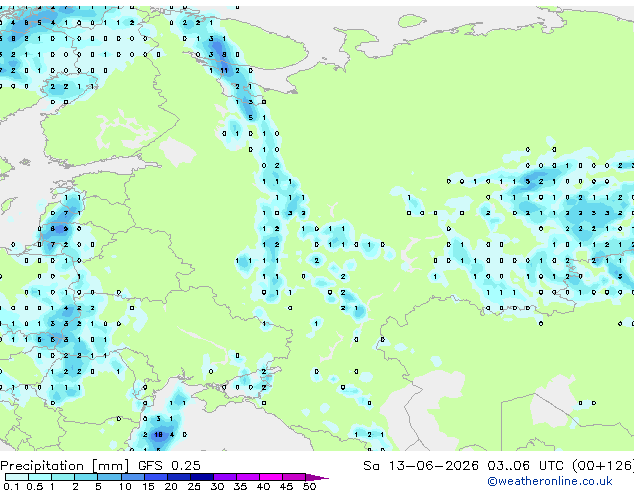This screenshot has width=634, height=490.
Task: Click the 45 mm legend color swatch
Action: coord(294,477)
